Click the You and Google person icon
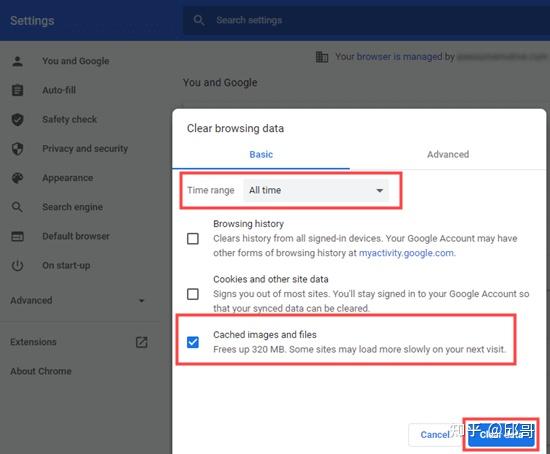Image resolution: width=550 pixels, height=454 pixels. tap(18, 61)
